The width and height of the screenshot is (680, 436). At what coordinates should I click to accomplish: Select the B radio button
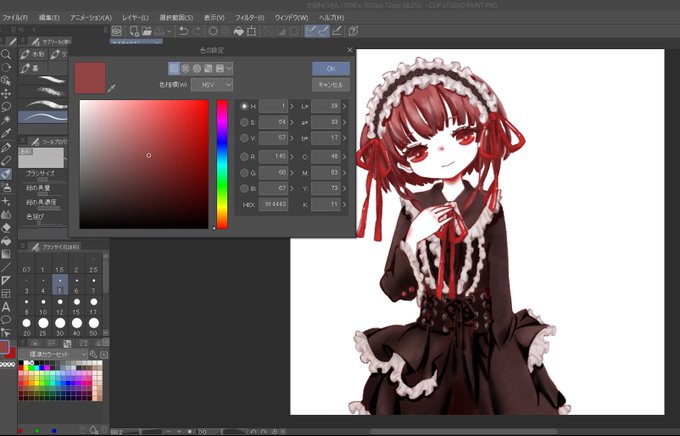click(244, 188)
